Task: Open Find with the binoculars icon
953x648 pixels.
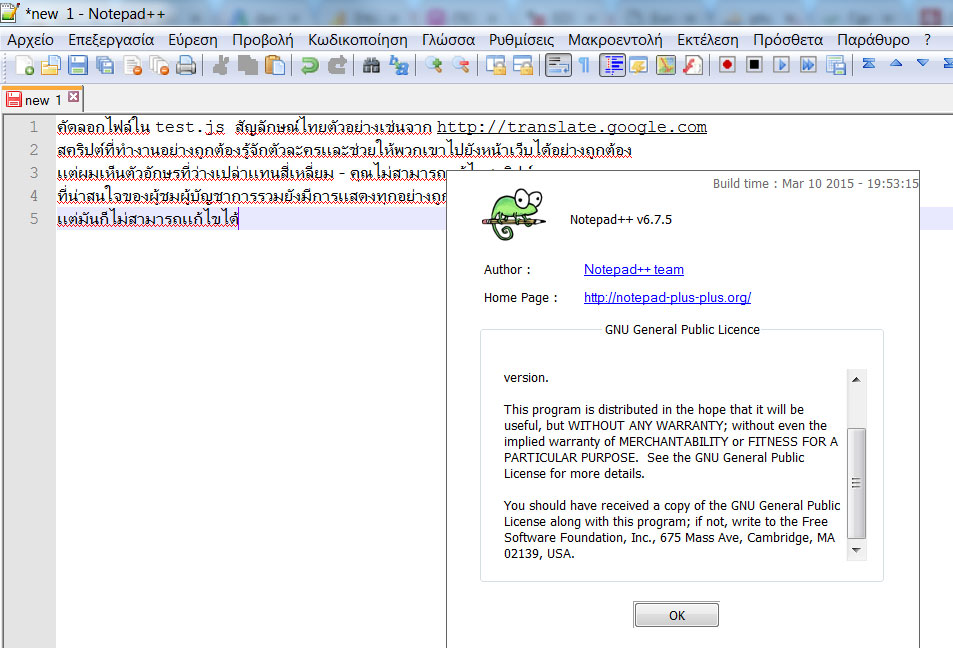Action: tap(371, 65)
